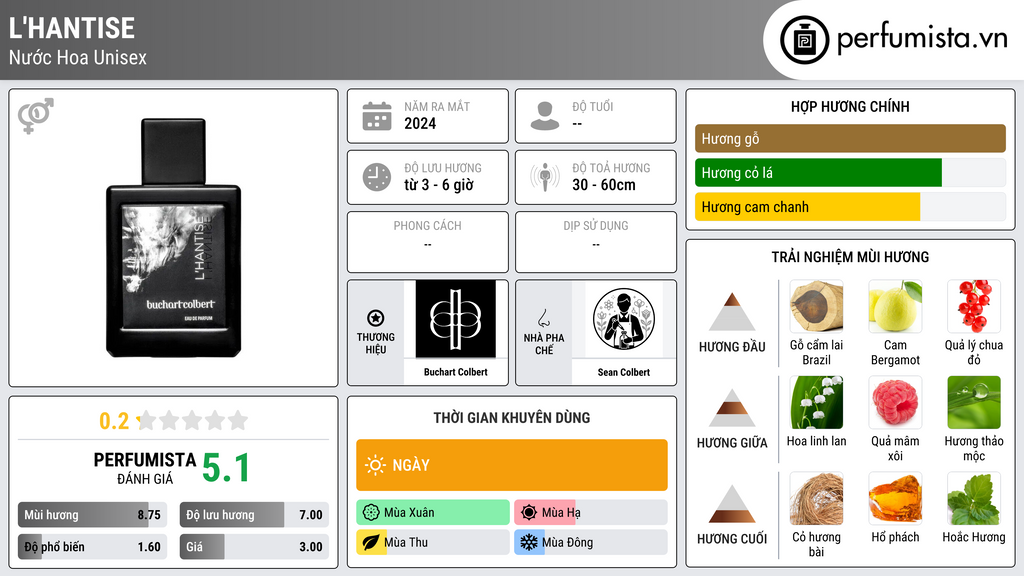Image resolution: width=1024 pixels, height=576 pixels.
Task: Open the Buchart Colbert brand logo
Action: click(x=455, y=319)
